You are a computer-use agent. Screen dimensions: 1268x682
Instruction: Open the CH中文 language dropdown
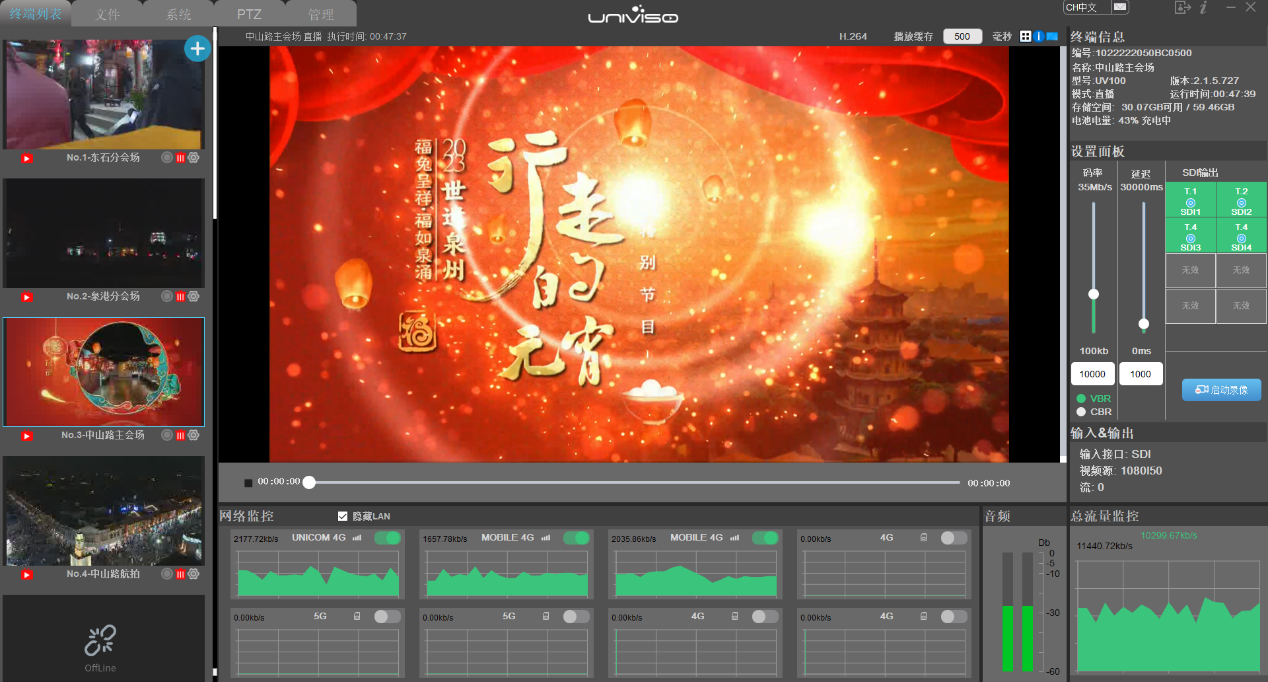pos(1095,7)
